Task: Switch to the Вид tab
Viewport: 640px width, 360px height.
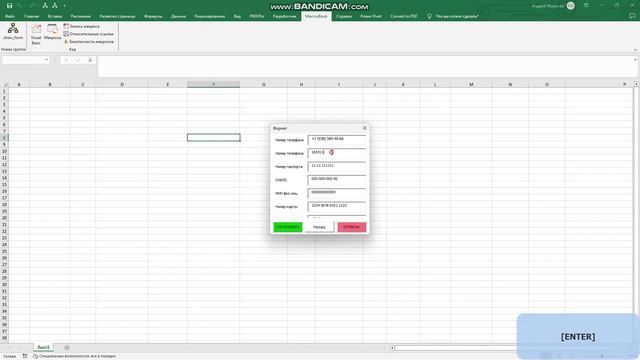Action: (x=237, y=16)
